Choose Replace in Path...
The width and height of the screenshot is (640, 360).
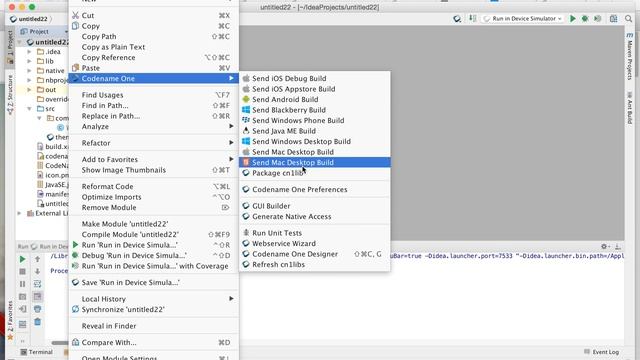(x=153, y=116)
